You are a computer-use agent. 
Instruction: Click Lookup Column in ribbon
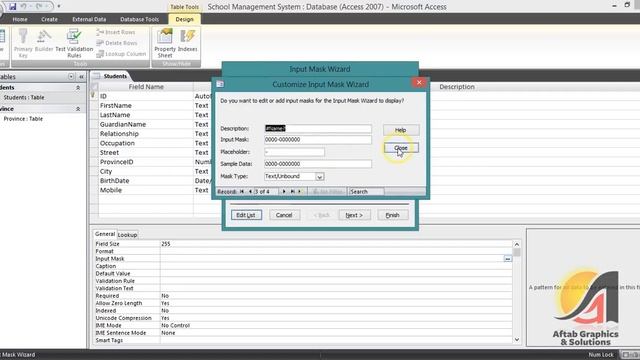pyautogui.click(x=121, y=54)
